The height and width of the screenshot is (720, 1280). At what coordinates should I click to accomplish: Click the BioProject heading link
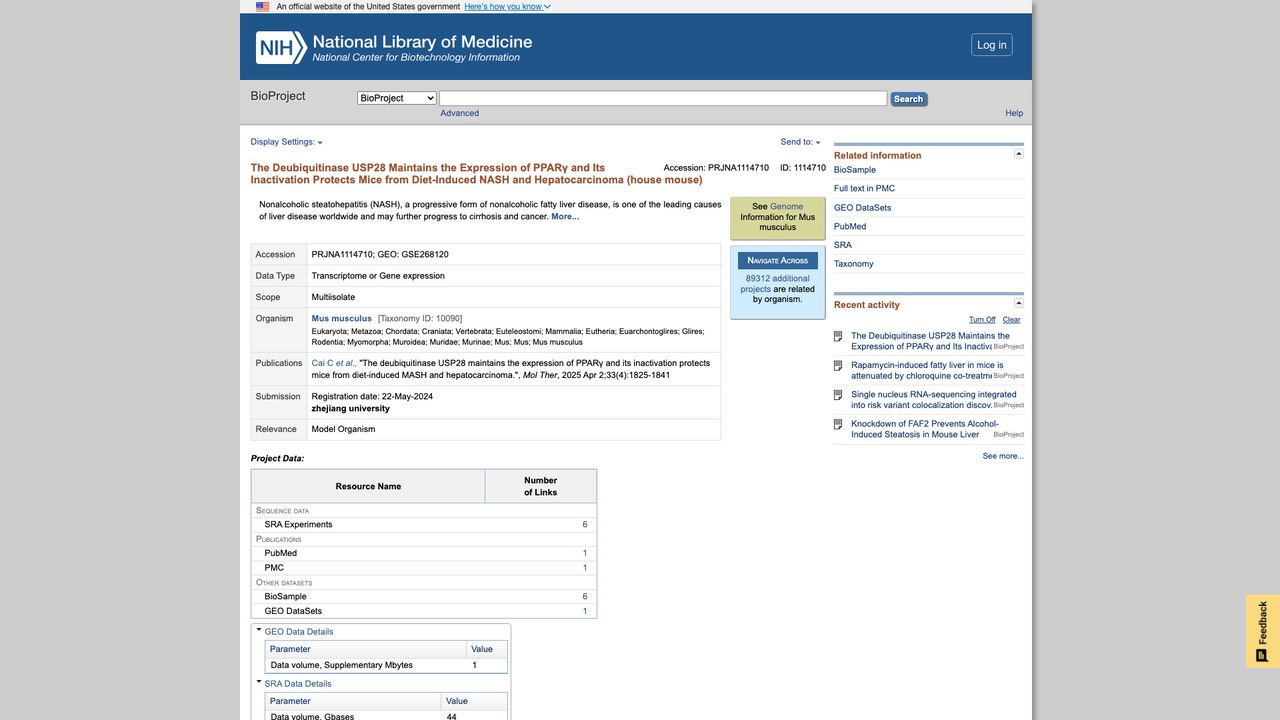click(278, 96)
